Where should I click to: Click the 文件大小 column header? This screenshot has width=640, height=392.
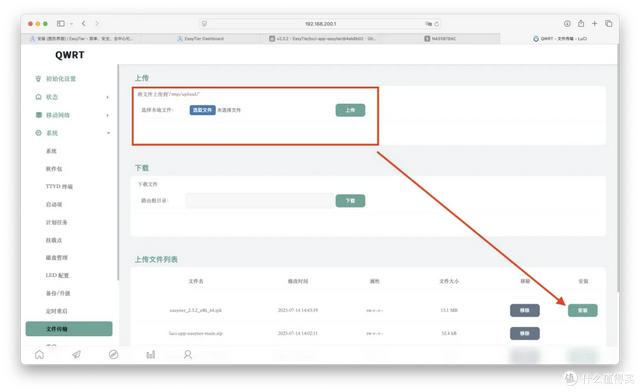tap(449, 281)
